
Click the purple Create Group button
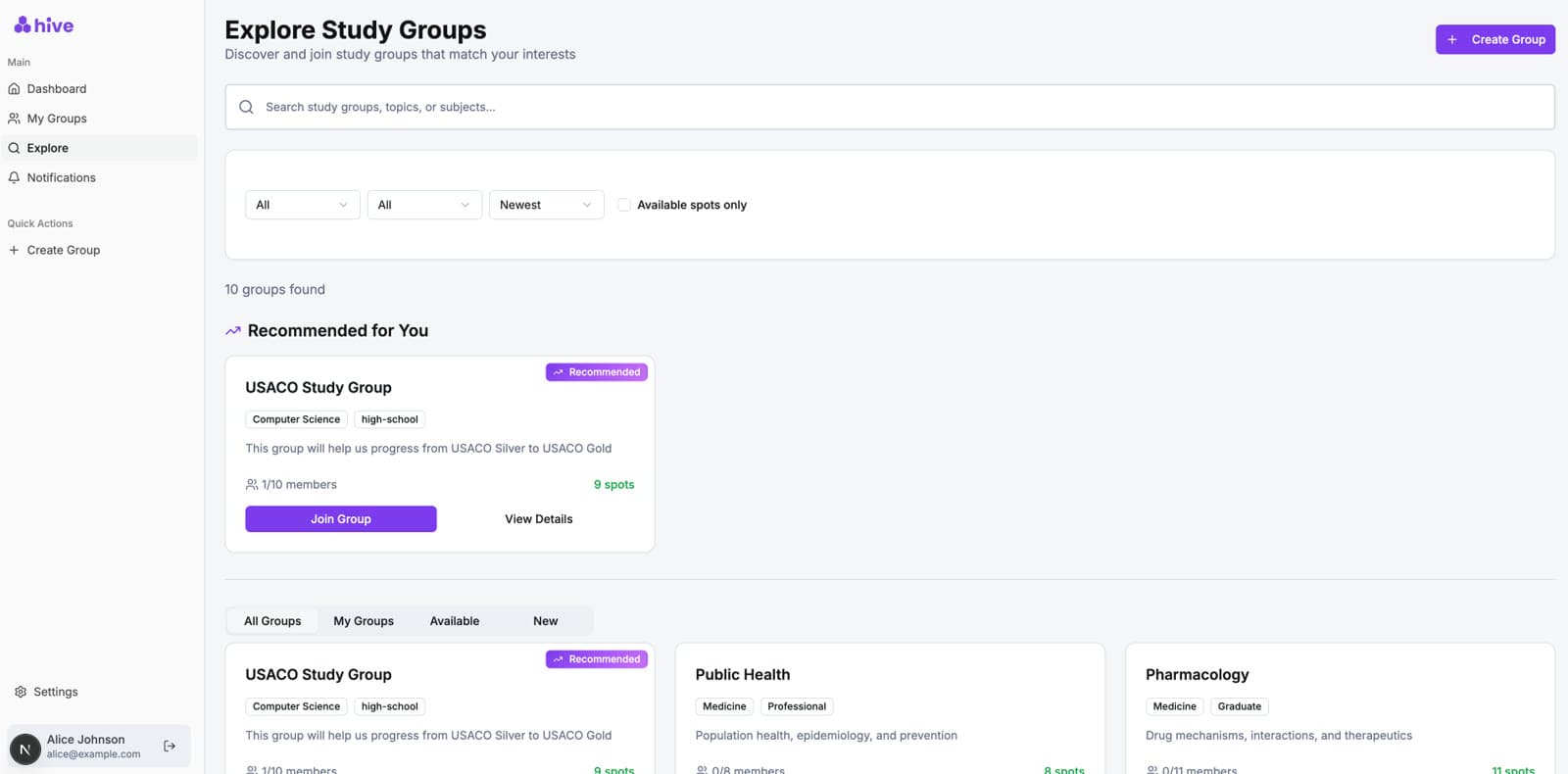tap(1495, 39)
